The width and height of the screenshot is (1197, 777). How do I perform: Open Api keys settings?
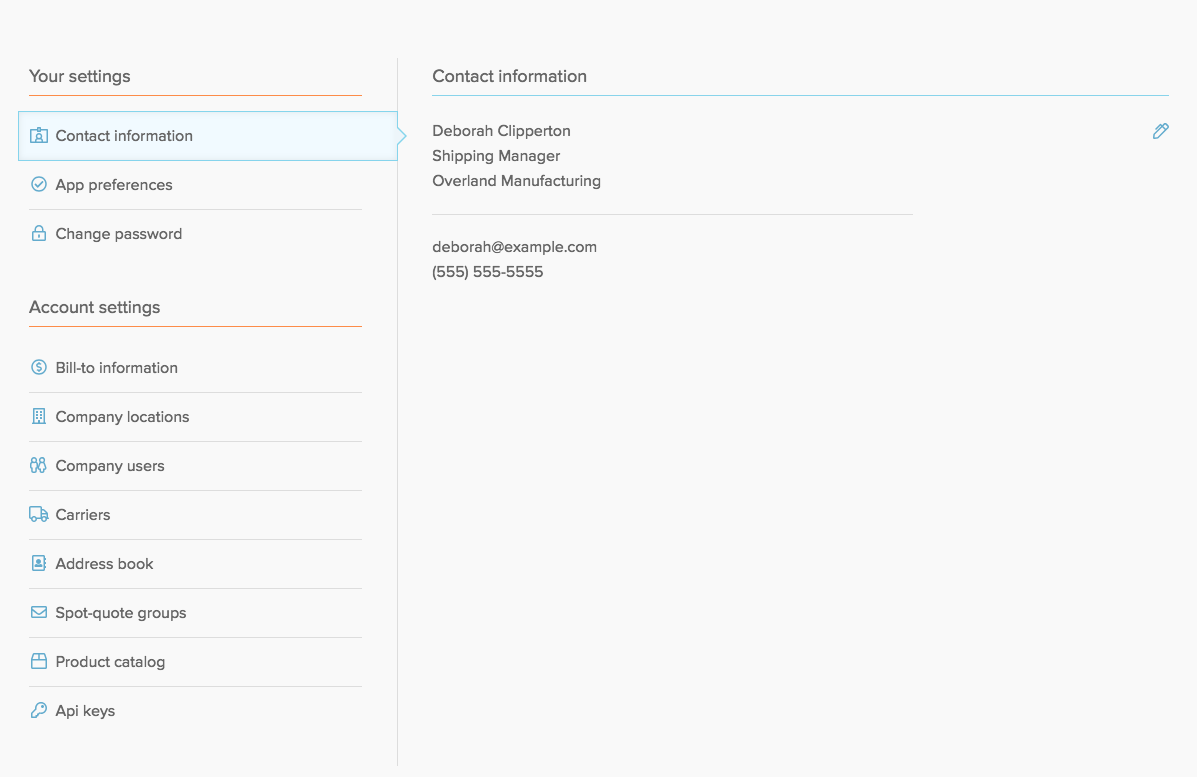pos(195,711)
